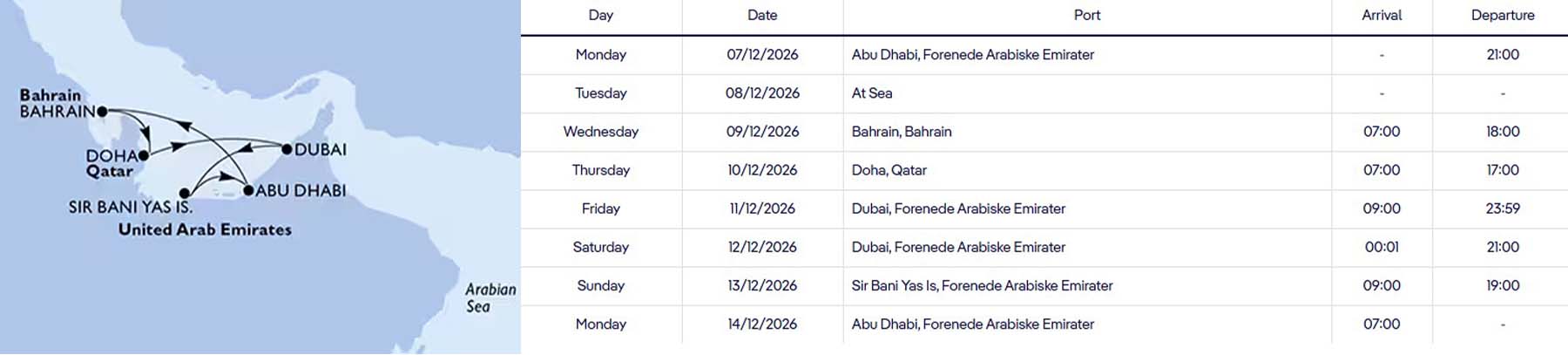
Task: Click the United Arab Emirates map label
Action: coord(205,229)
